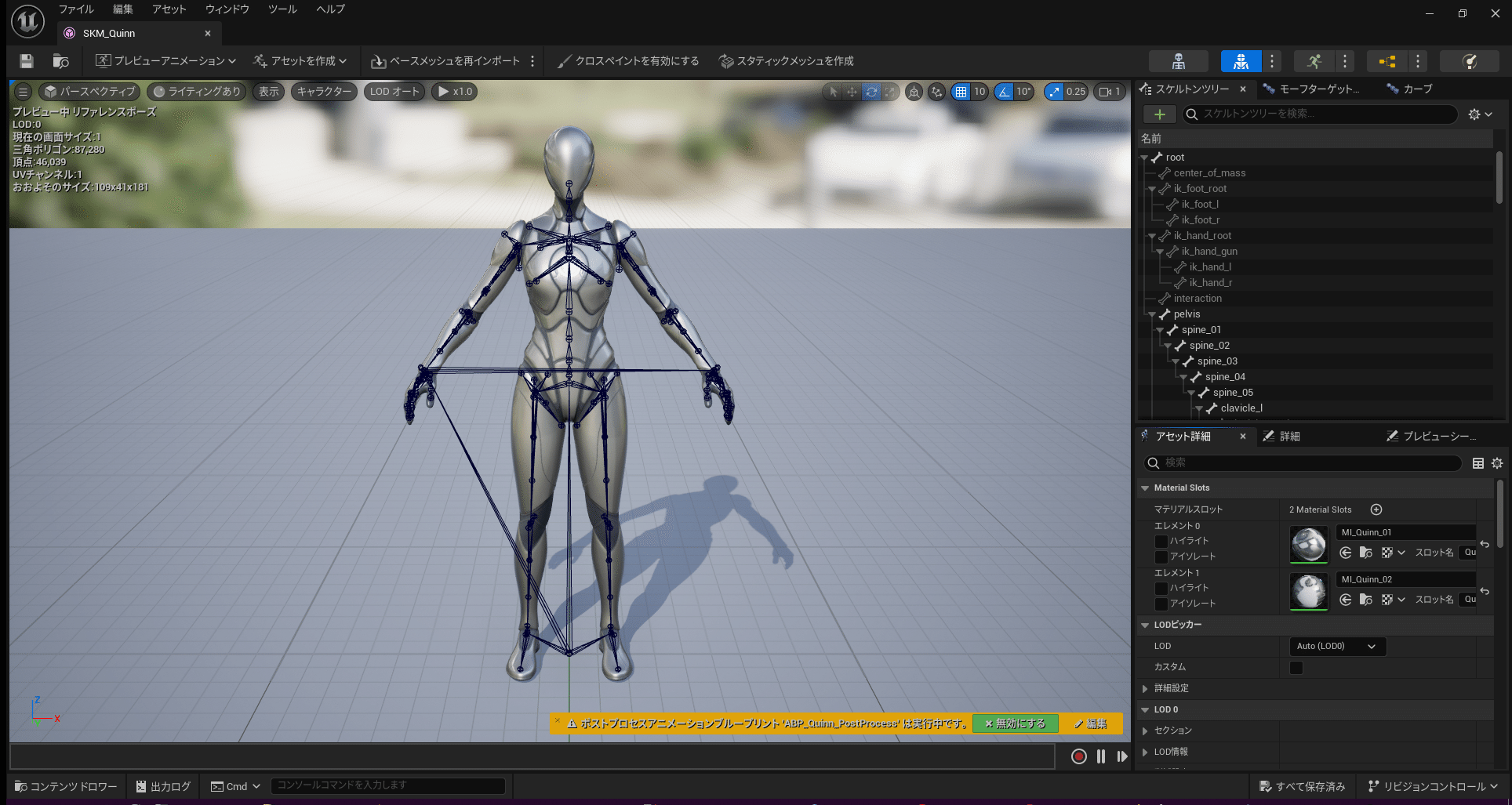This screenshot has height=805, width=1512.
Task: Collapse the pelvis bone in tree
Action: pyautogui.click(x=1152, y=314)
